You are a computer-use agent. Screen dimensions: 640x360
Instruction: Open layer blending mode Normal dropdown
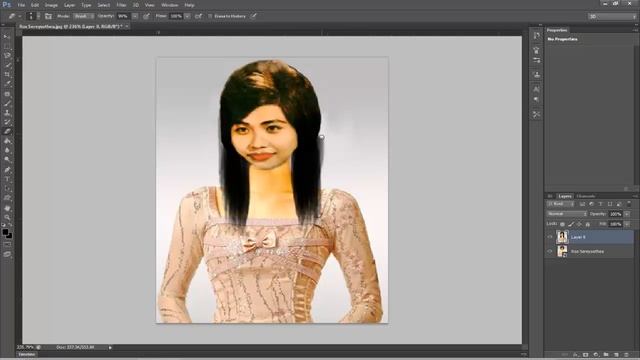click(x=567, y=214)
